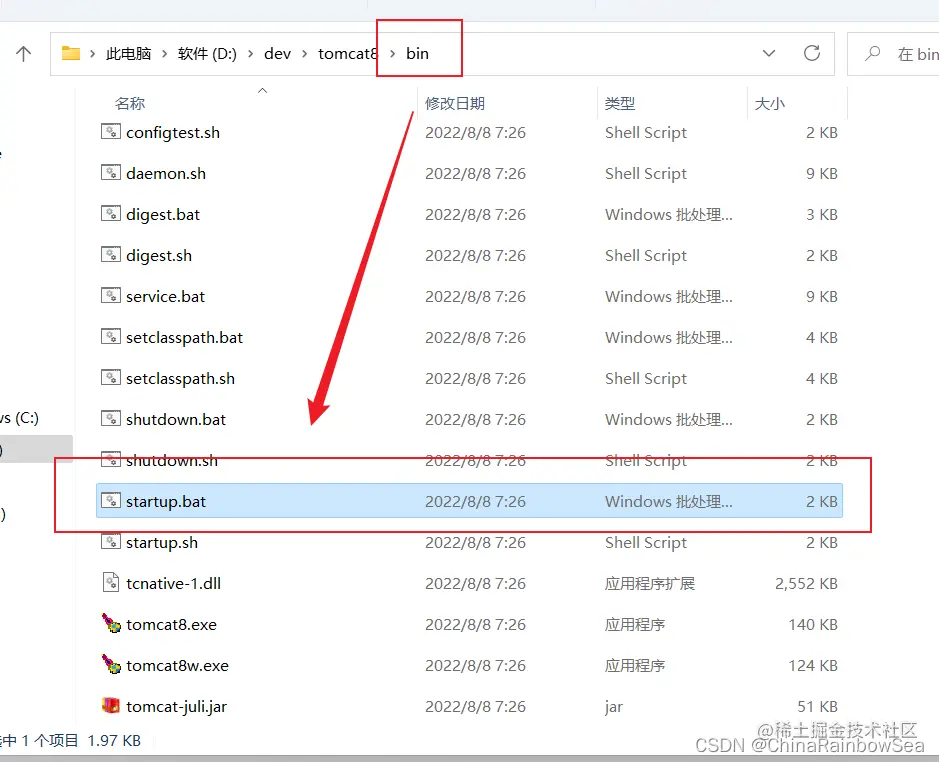Sort files by the 大小 column
The width and height of the screenshot is (939, 762).
point(769,103)
